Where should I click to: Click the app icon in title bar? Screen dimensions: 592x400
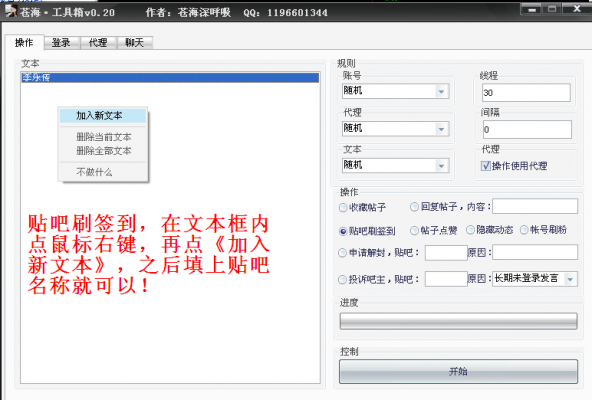(11, 11)
